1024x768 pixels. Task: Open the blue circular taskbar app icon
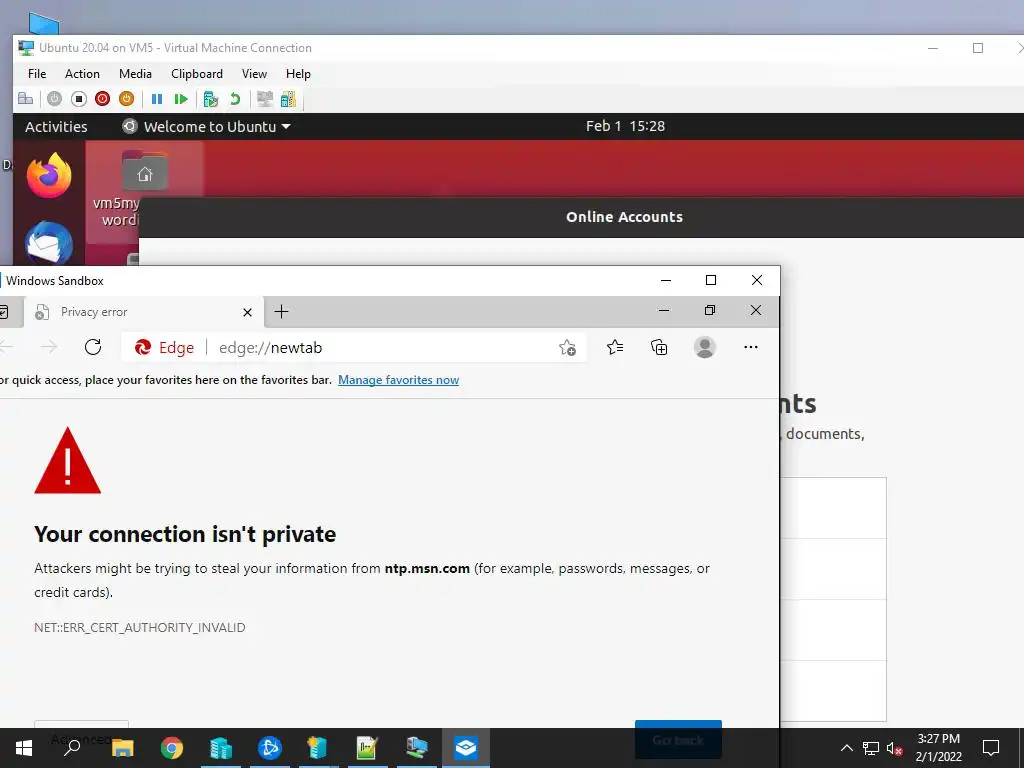[x=269, y=748]
